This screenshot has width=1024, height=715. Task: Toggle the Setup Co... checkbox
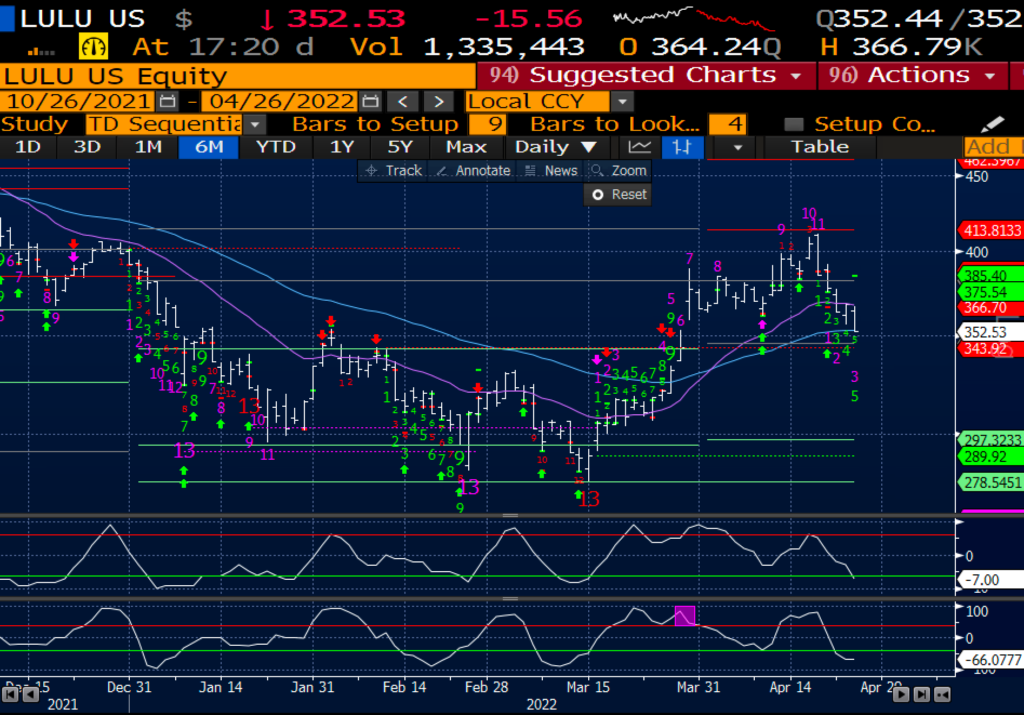coord(793,124)
